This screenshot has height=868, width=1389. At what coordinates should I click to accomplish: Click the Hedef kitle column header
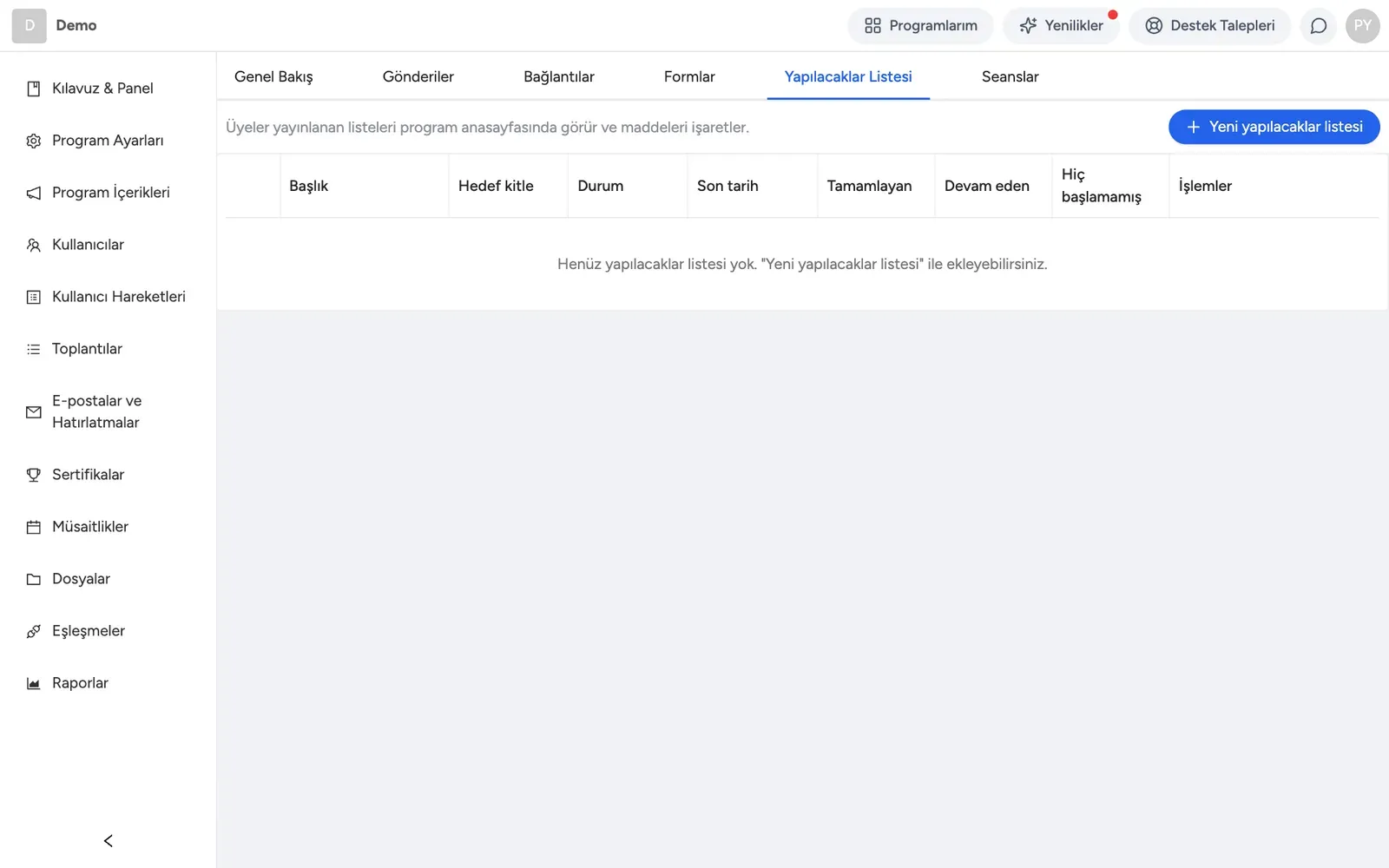(508, 186)
